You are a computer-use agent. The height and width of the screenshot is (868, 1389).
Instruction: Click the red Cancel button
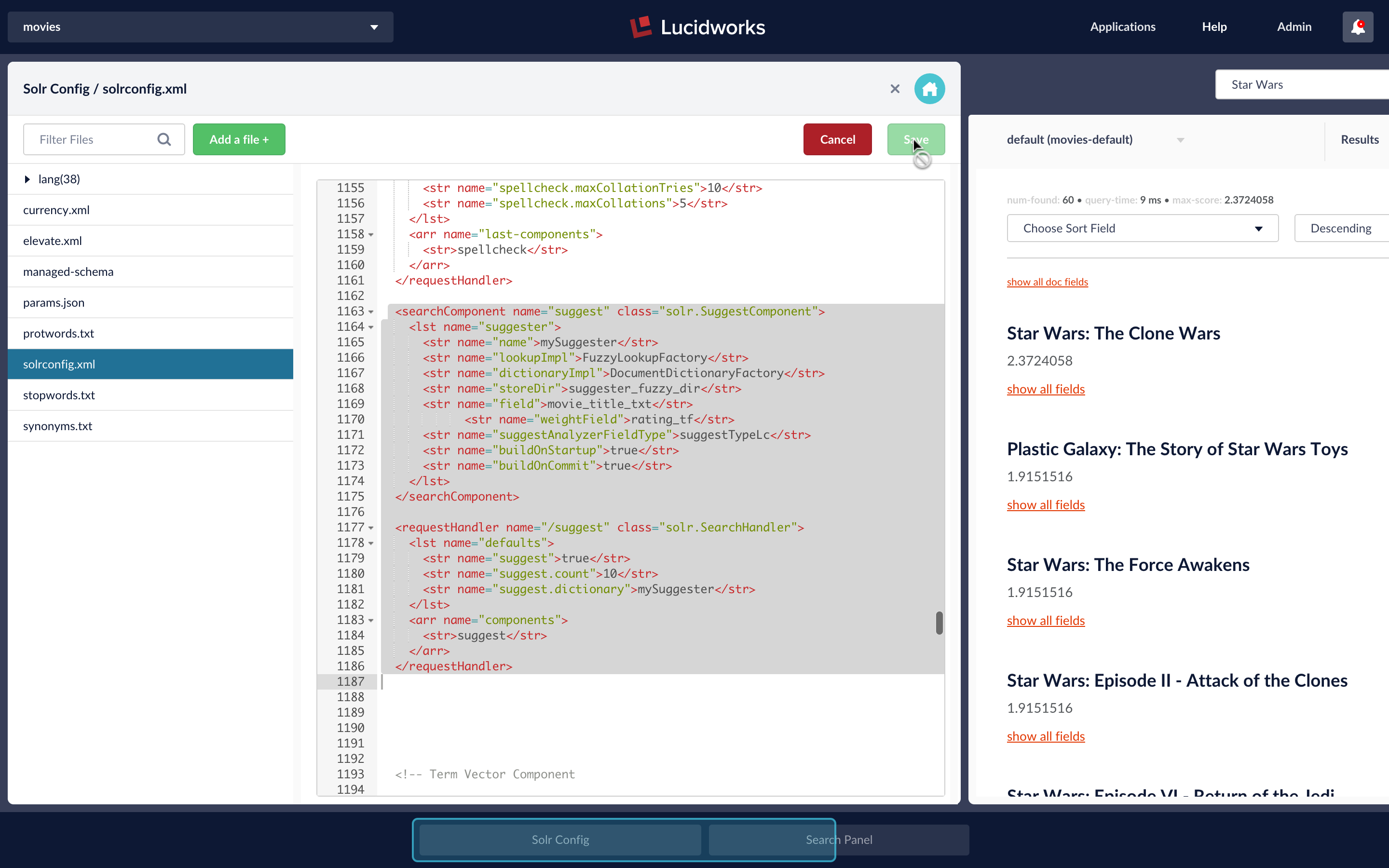point(837,139)
